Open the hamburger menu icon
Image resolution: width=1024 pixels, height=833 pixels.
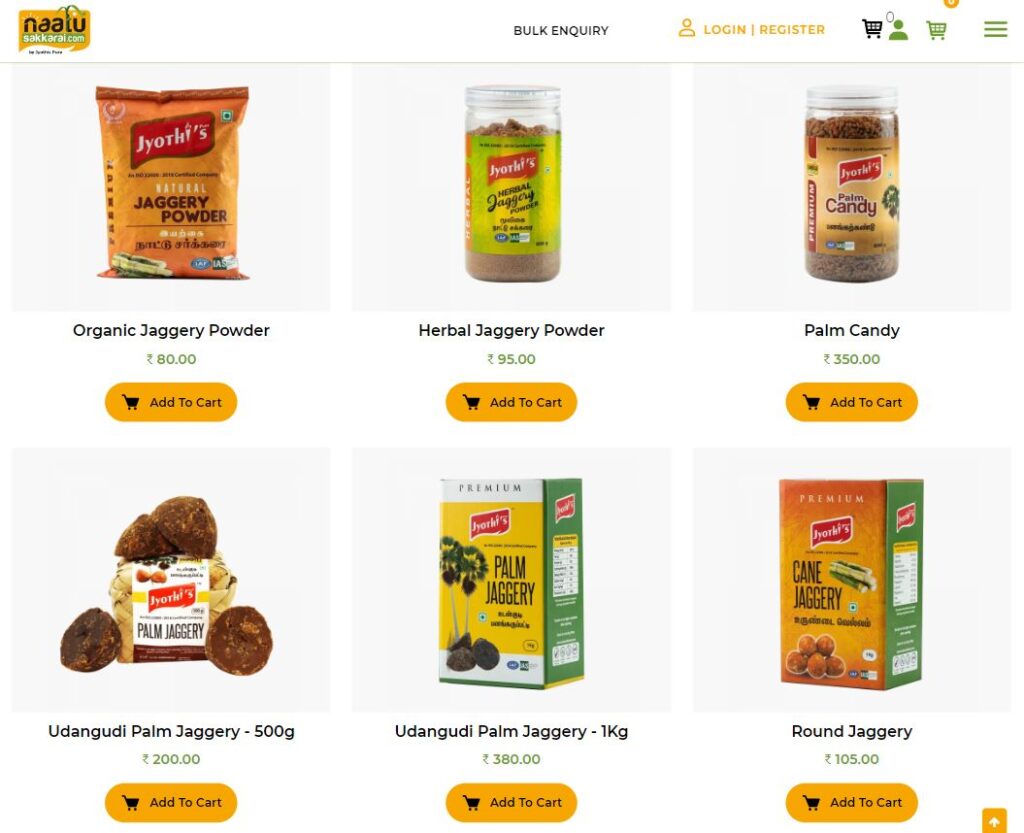(995, 29)
